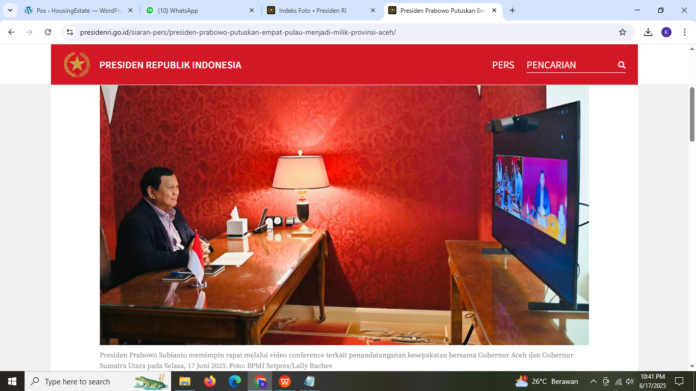Open a new browser tab

pos(512,10)
